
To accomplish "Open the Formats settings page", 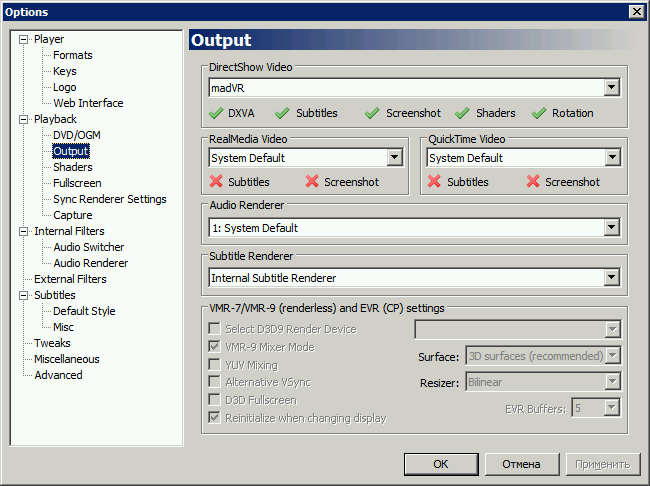I will (73, 55).
